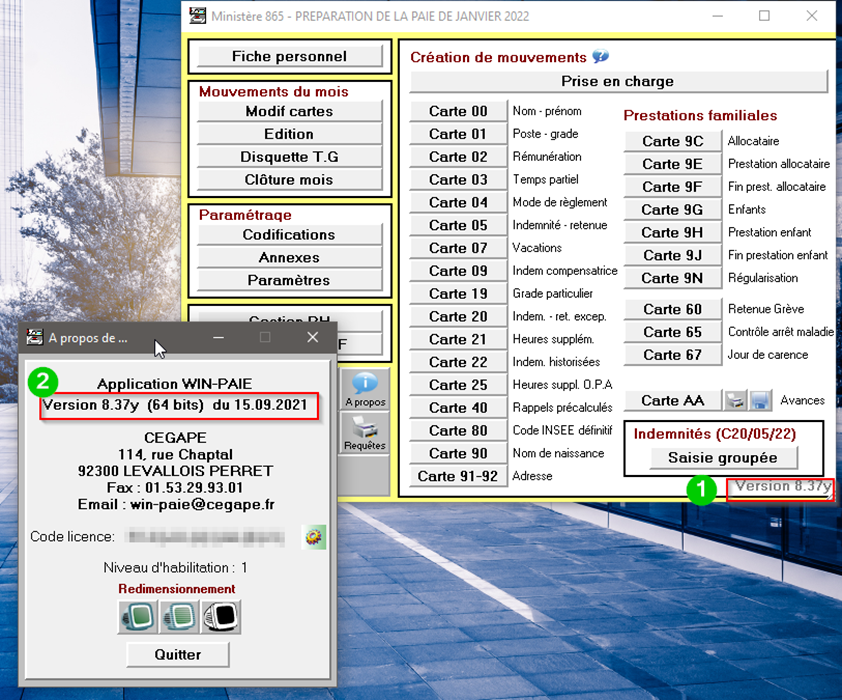Click Saisie groupée for indemnités
The image size is (842, 700).
tap(714, 457)
